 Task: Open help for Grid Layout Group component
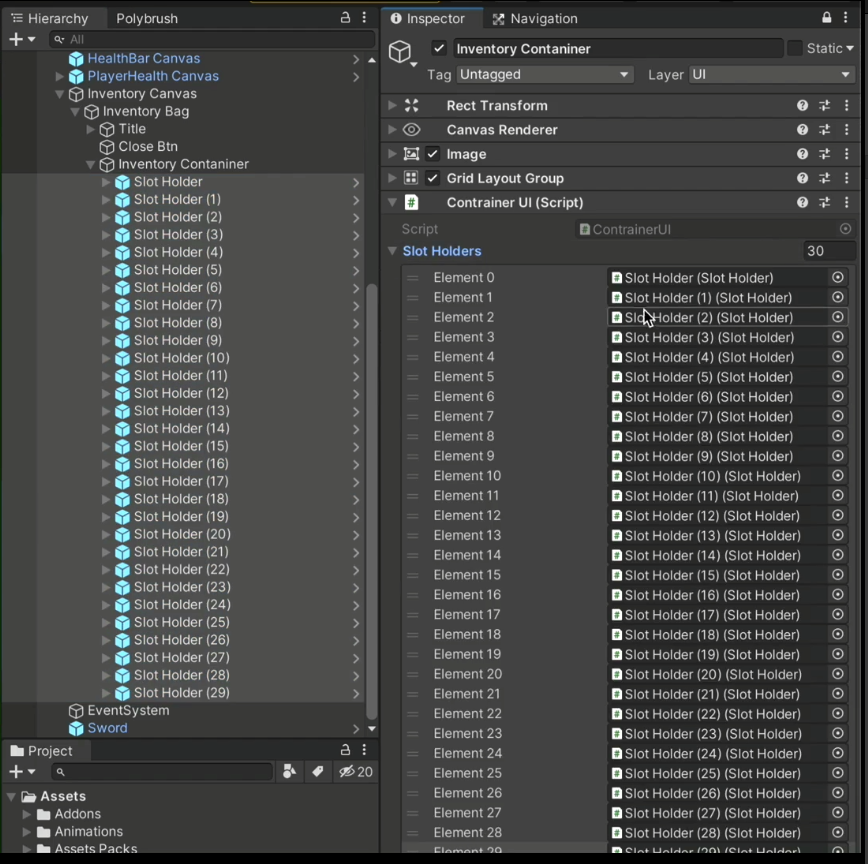coord(802,178)
